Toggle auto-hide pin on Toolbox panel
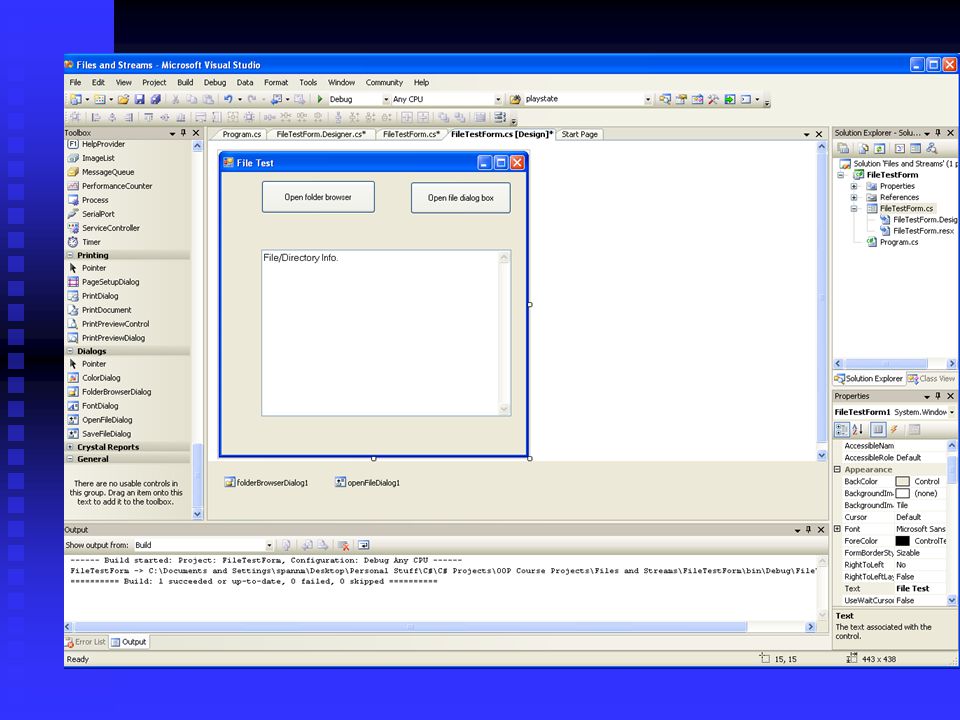This screenshot has height=720, width=960. pyautogui.click(x=184, y=133)
